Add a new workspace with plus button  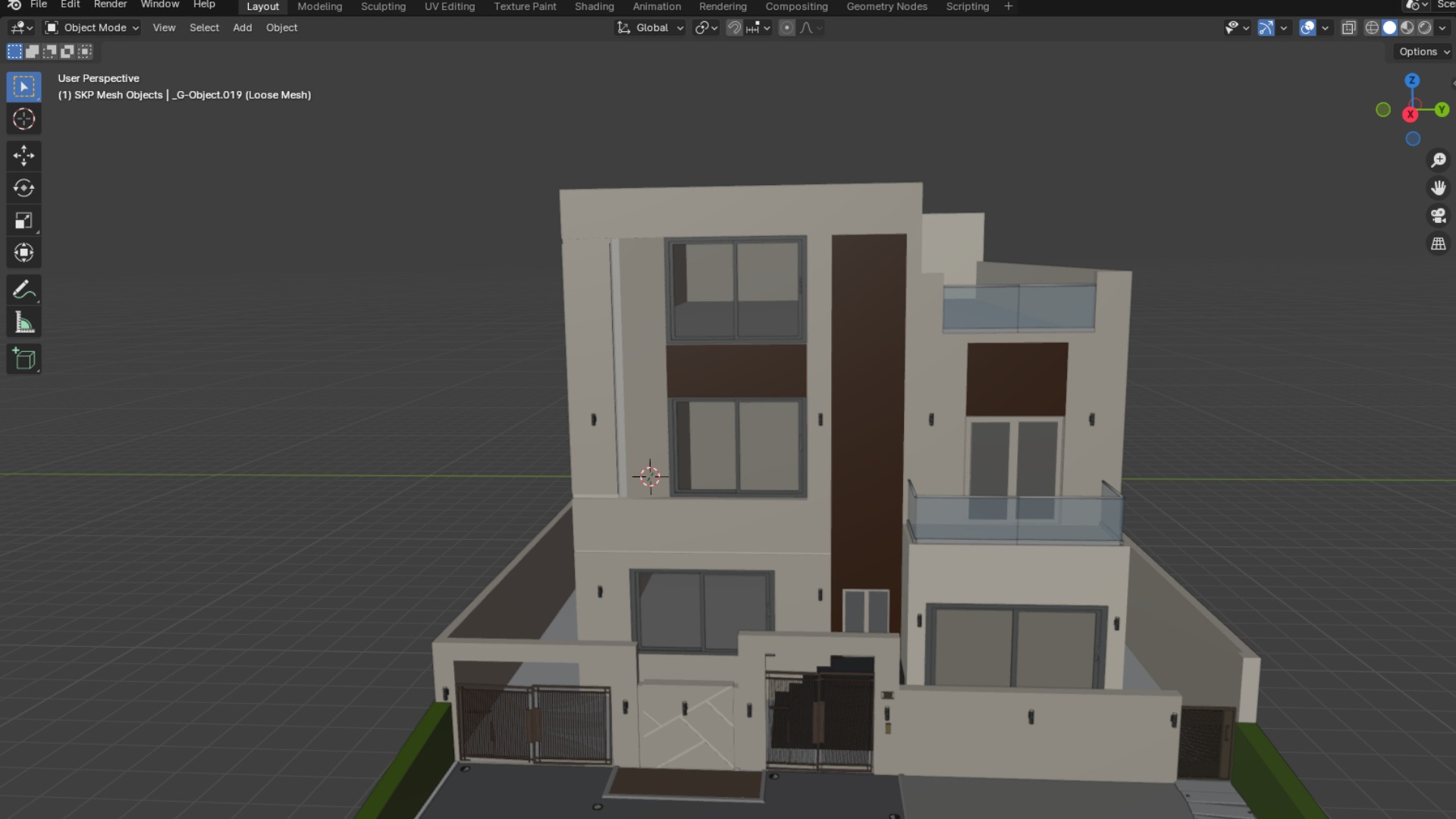tap(1009, 6)
